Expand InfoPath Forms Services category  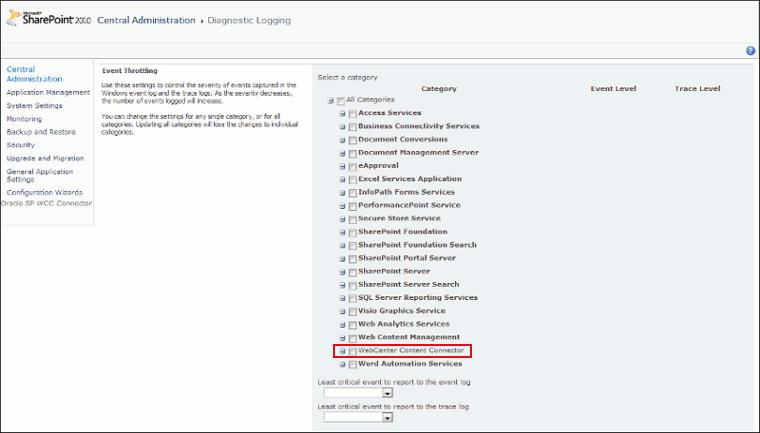click(342, 193)
